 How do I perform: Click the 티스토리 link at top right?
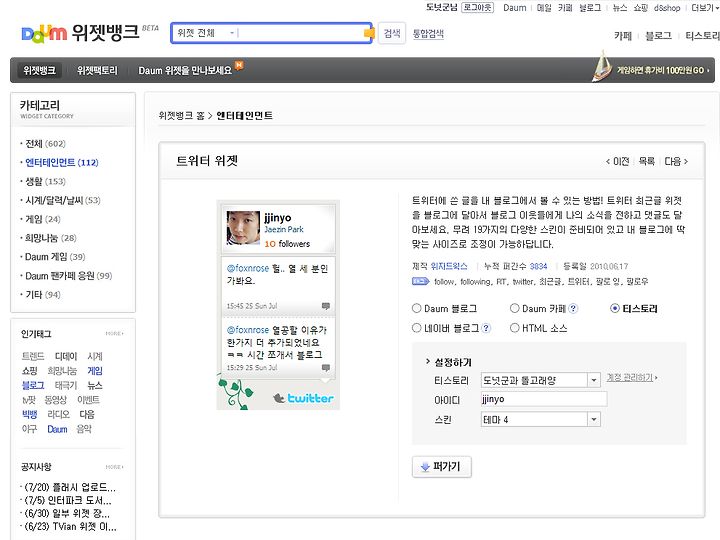pos(702,36)
